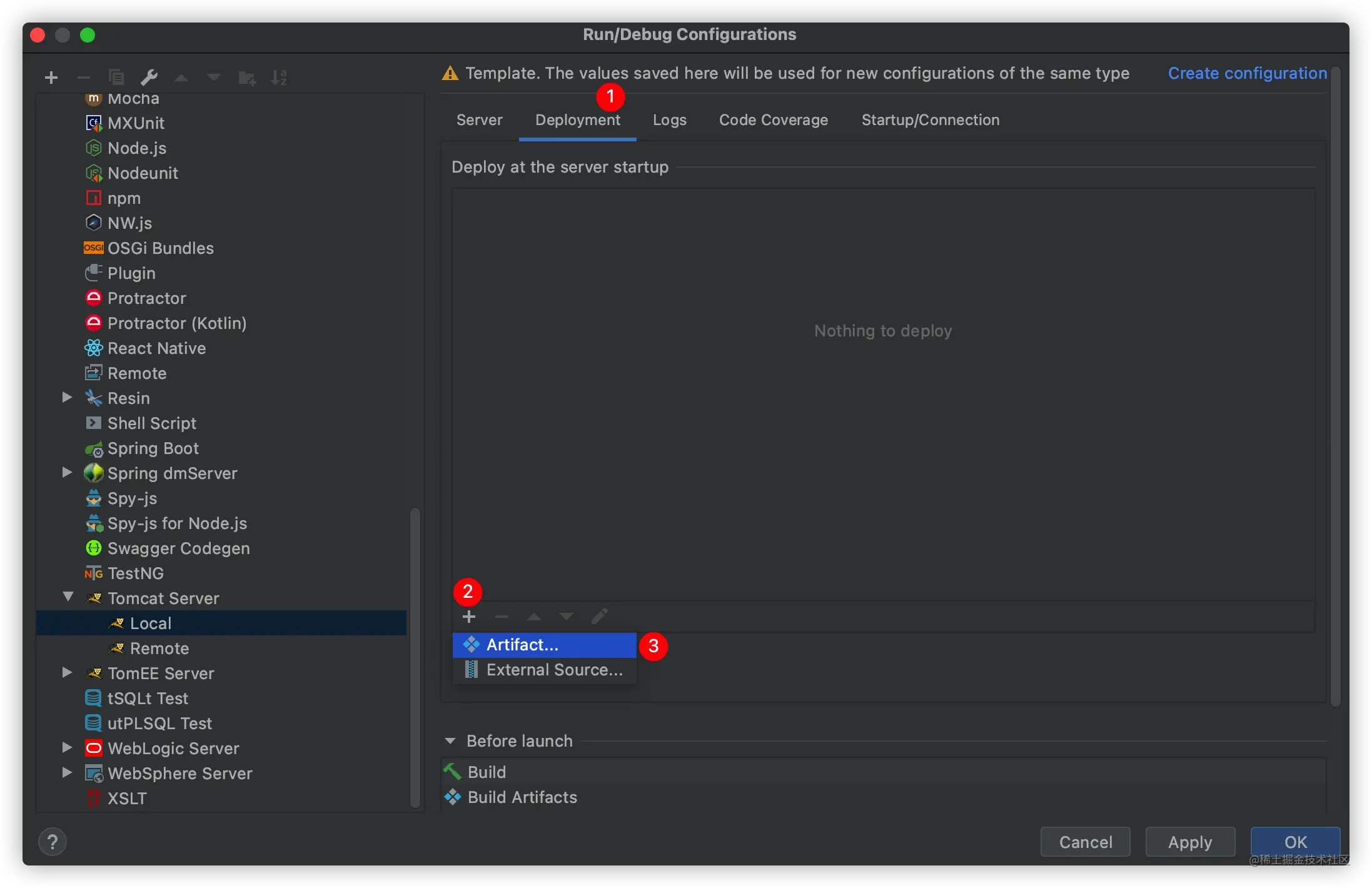Click the Create configuration link
Image resolution: width=1372 pixels, height=888 pixels.
pyautogui.click(x=1247, y=73)
